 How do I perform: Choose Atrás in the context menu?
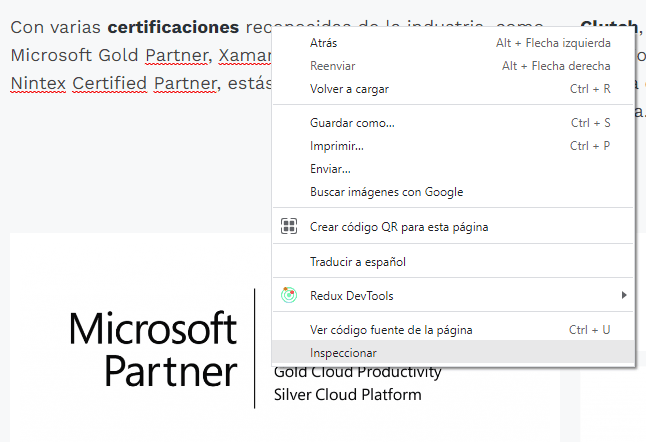coord(453,43)
